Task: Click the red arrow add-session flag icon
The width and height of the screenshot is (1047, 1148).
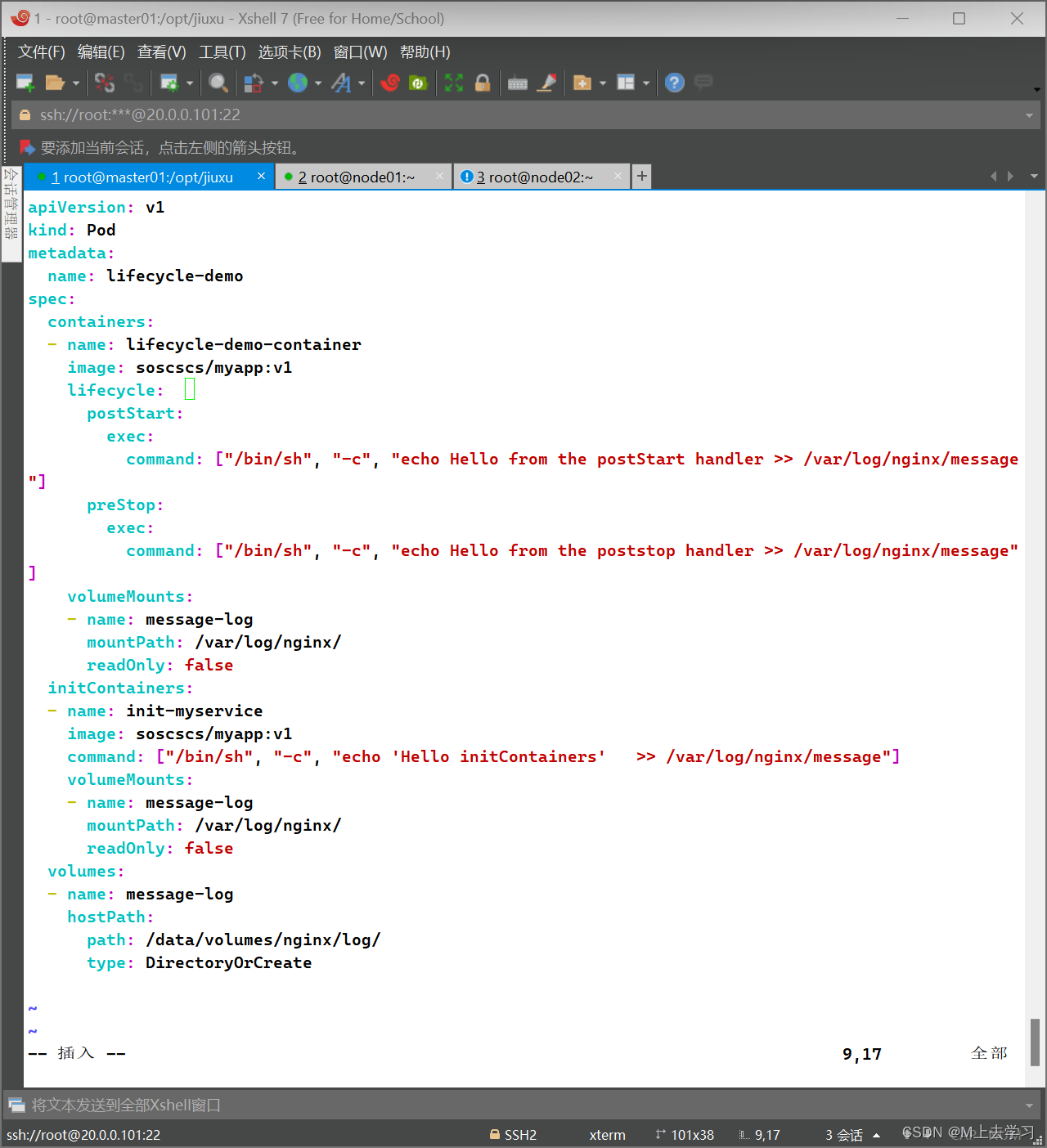Action: pyautogui.click(x=27, y=147)
